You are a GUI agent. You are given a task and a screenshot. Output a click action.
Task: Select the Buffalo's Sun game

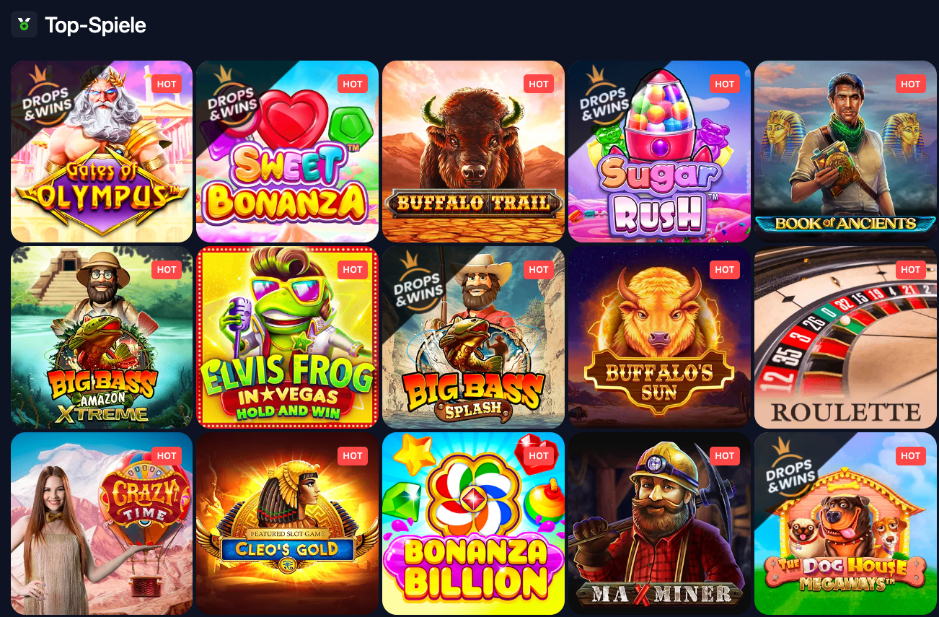pyautogui.click(x=659, y=337)
